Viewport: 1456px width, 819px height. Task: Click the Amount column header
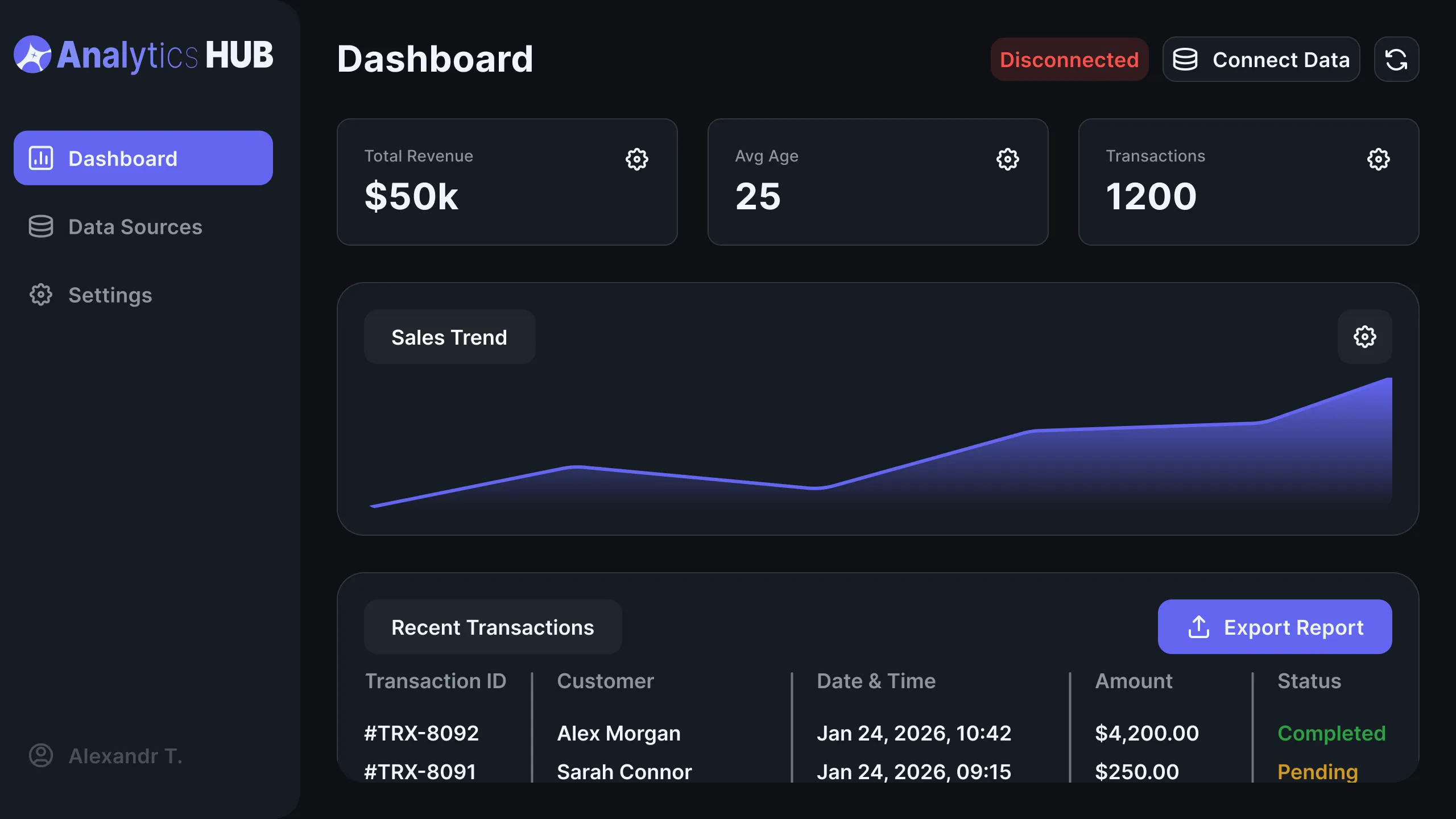[x=1134, y=681]
